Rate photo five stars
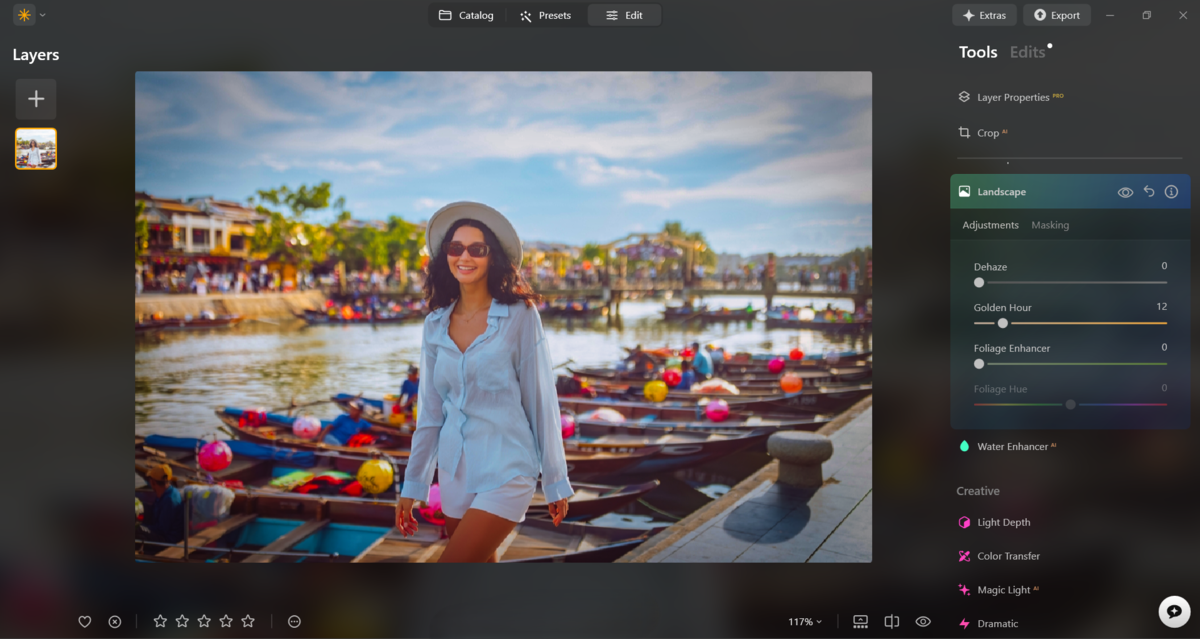Viewport: 1200px width, 639px height. point(248,621)
